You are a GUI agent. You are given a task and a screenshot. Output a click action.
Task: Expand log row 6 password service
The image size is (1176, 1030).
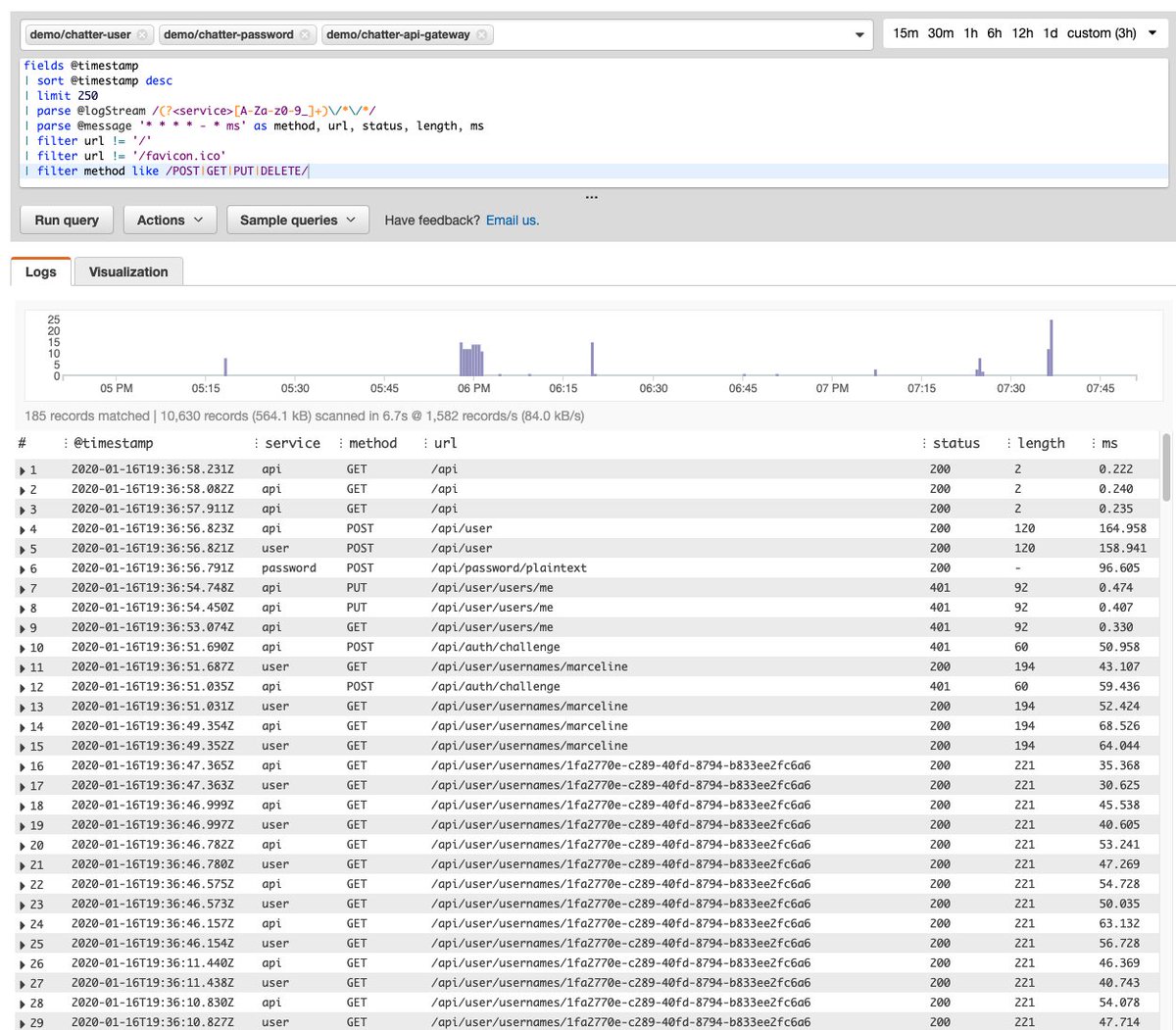coord(23,569)
